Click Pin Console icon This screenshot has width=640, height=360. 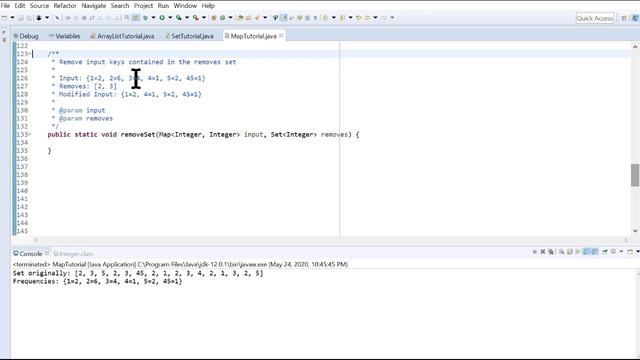pos(604,252)
